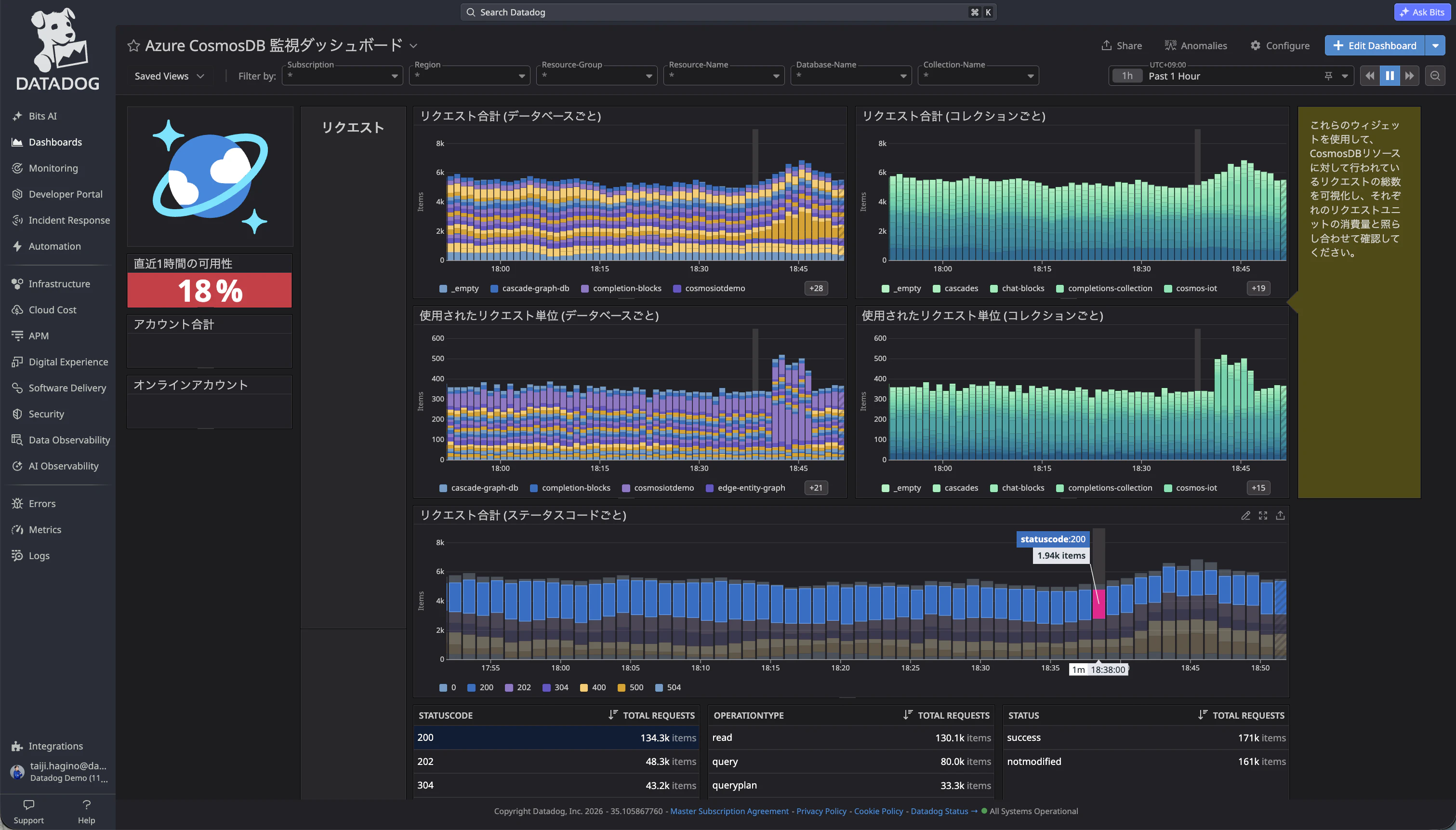
Task: Open the Resource-Name filter dropdown
Action: (x=724, y=76)
